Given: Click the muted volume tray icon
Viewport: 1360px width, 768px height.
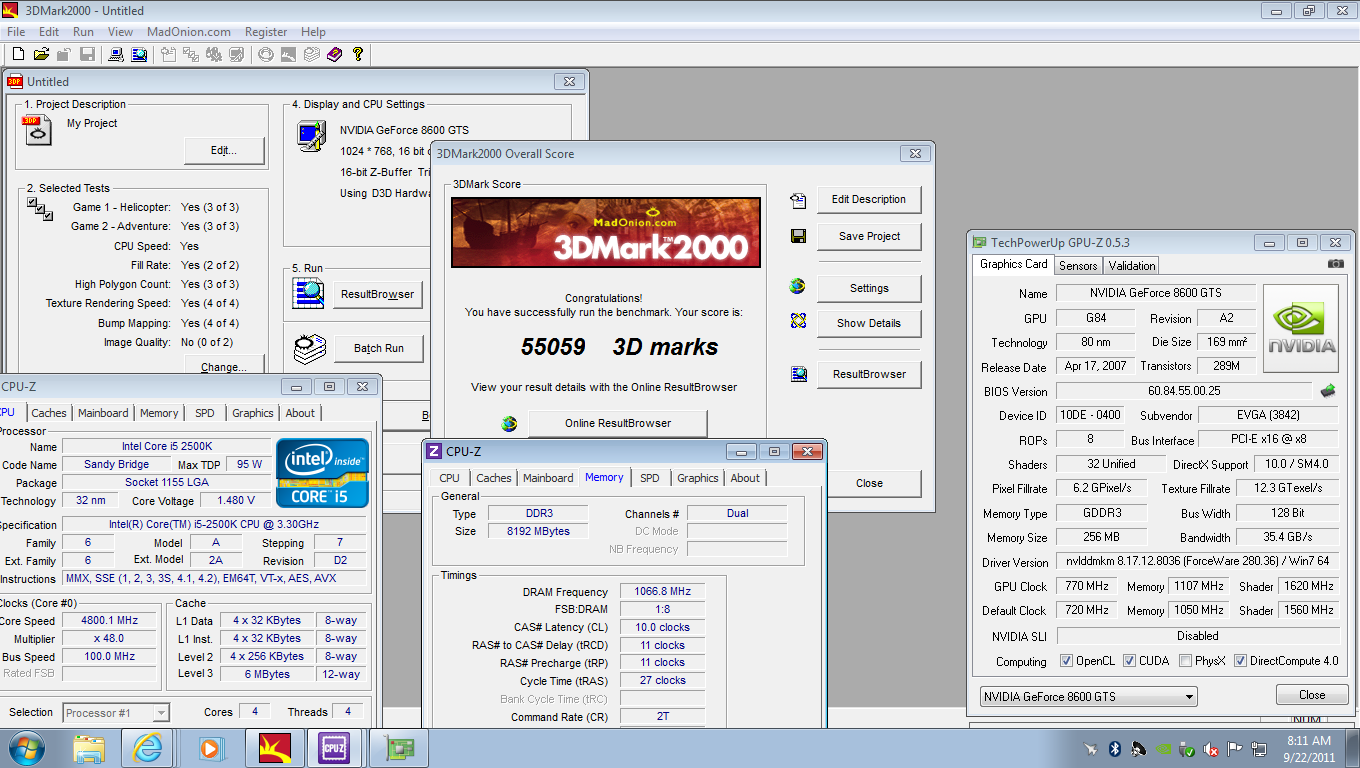Looking at the screenshot, I should point(1211,748).
